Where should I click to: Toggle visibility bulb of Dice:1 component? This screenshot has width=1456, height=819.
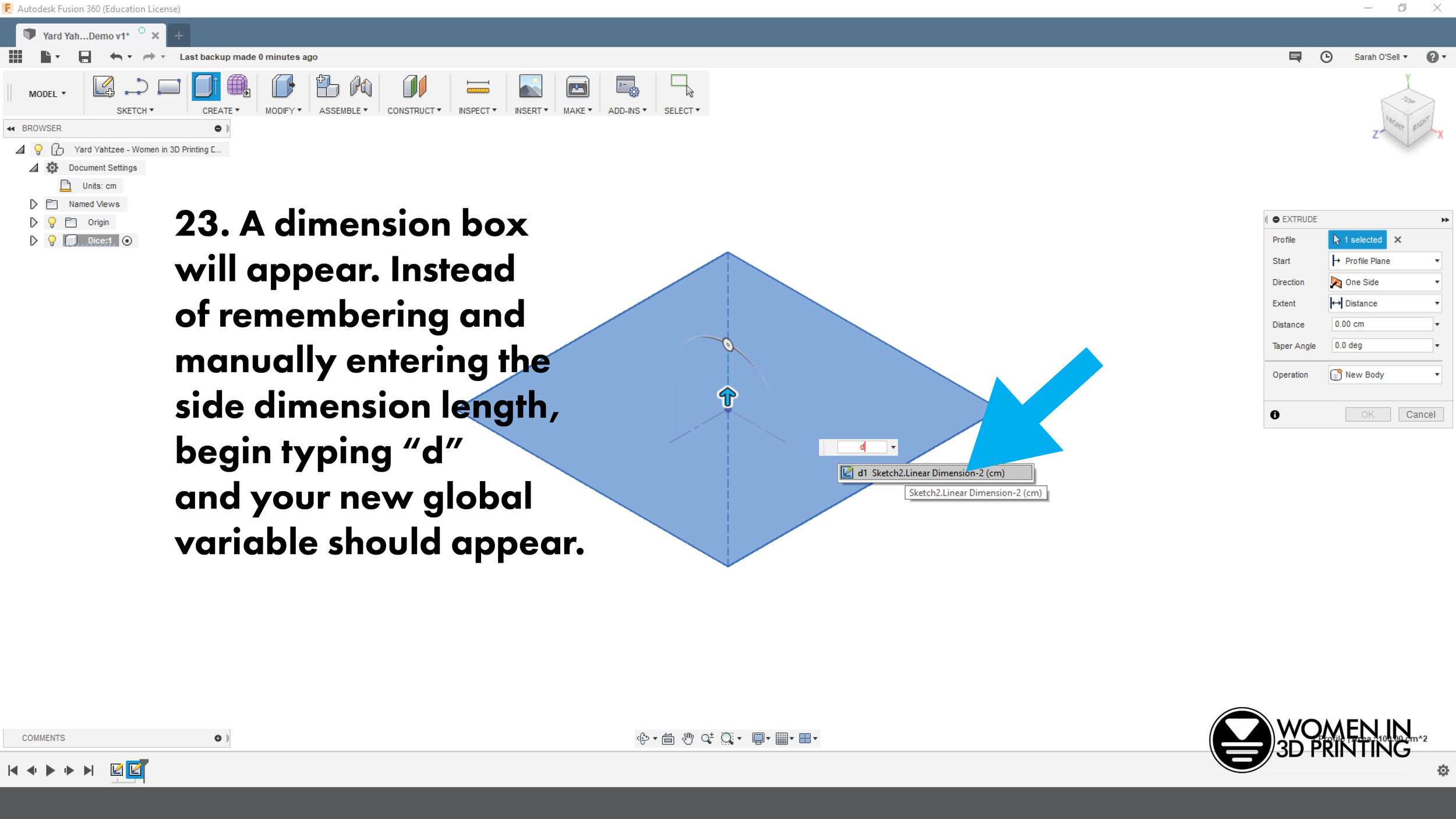coord(52,241)
